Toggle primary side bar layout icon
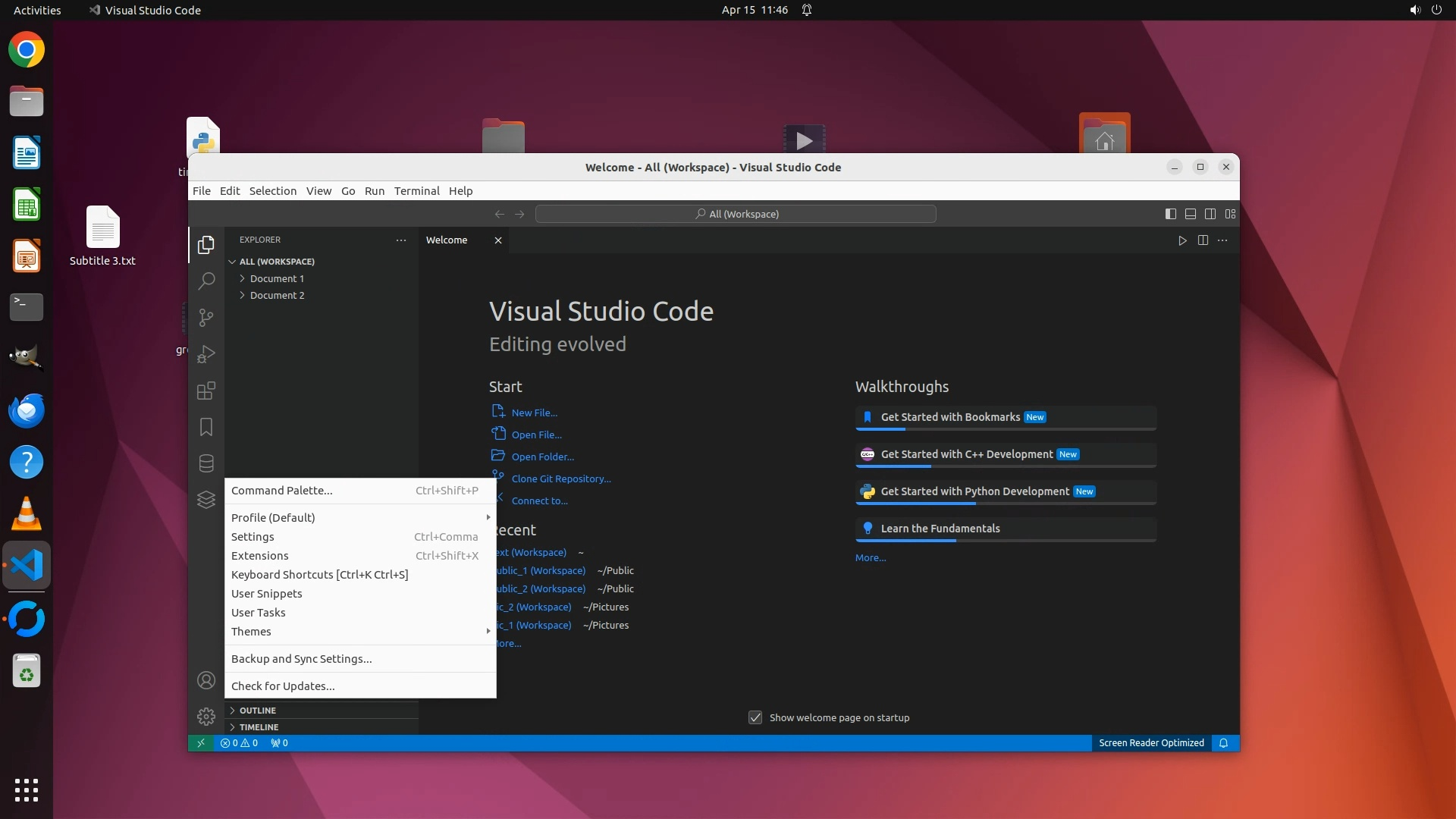 click(x=1170, y=214)
